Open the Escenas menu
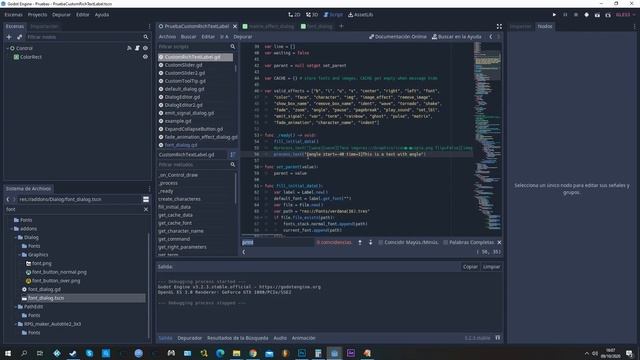The width and height of the screenshot is (640, 360). click(13, 15)
